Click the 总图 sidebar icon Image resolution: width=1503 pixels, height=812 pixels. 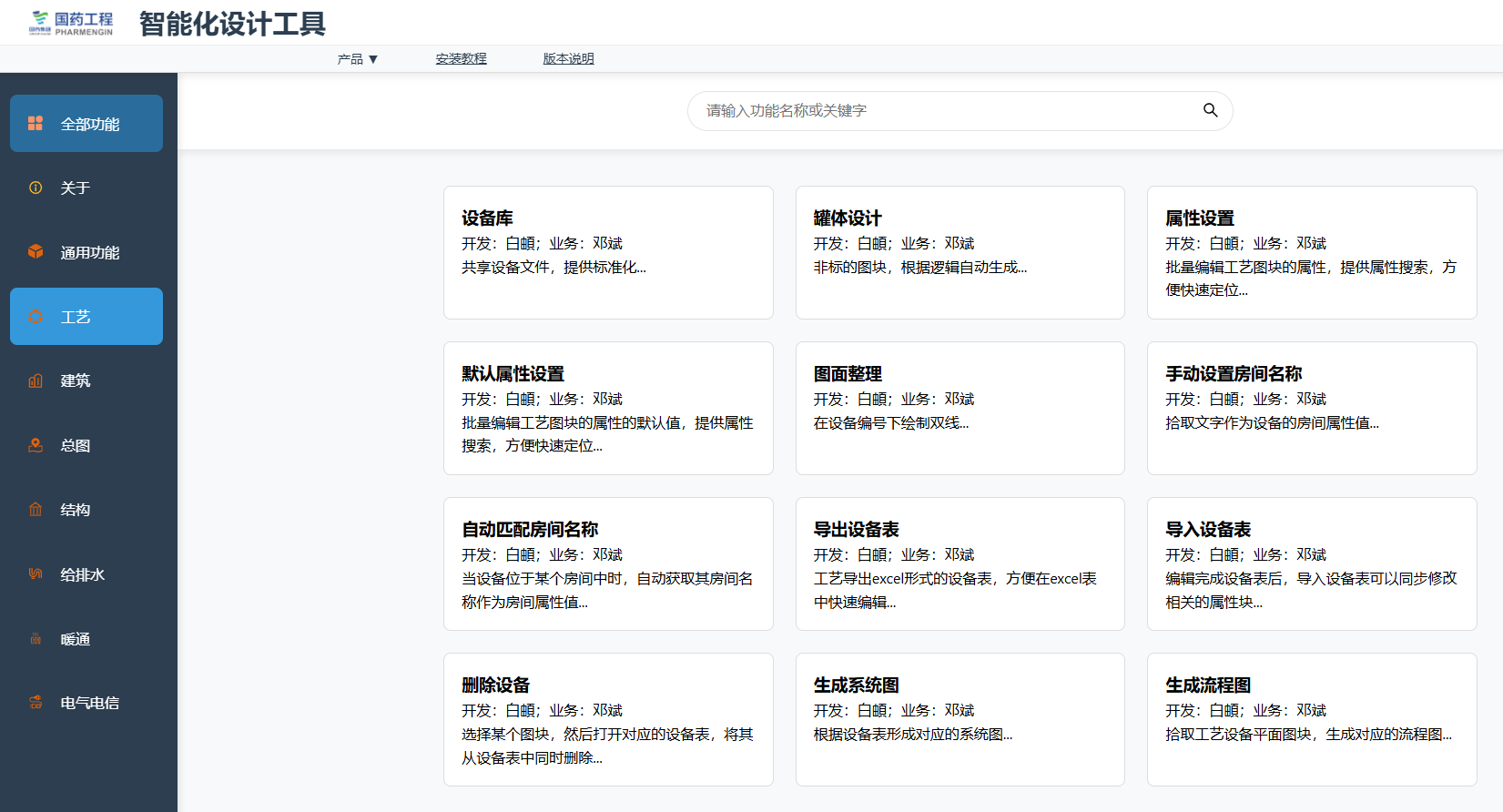[x=36, y=445]
